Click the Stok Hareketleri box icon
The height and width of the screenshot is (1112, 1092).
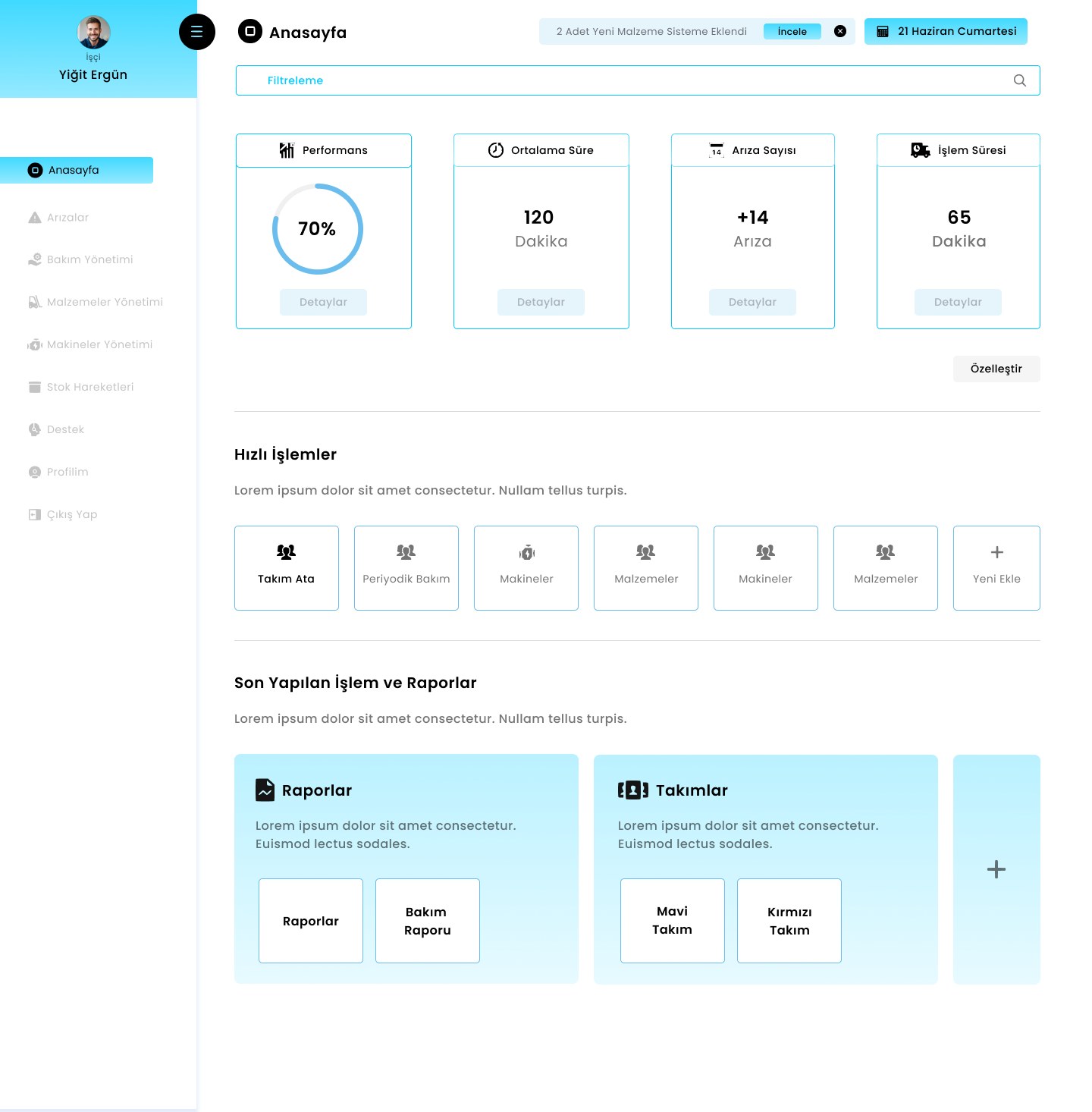click(35, 387)
